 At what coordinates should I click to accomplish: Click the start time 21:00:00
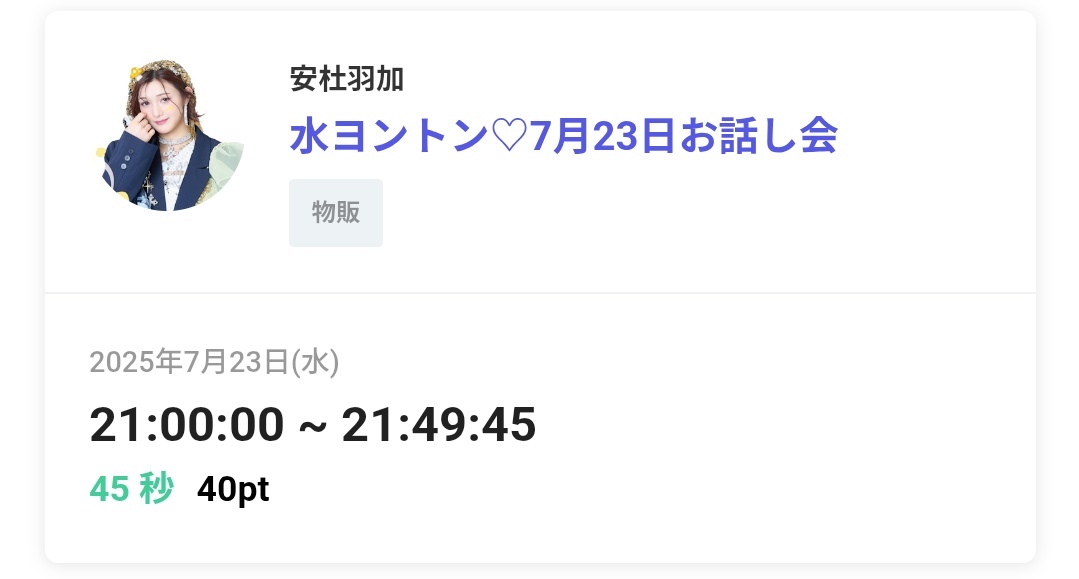point(186,424)
